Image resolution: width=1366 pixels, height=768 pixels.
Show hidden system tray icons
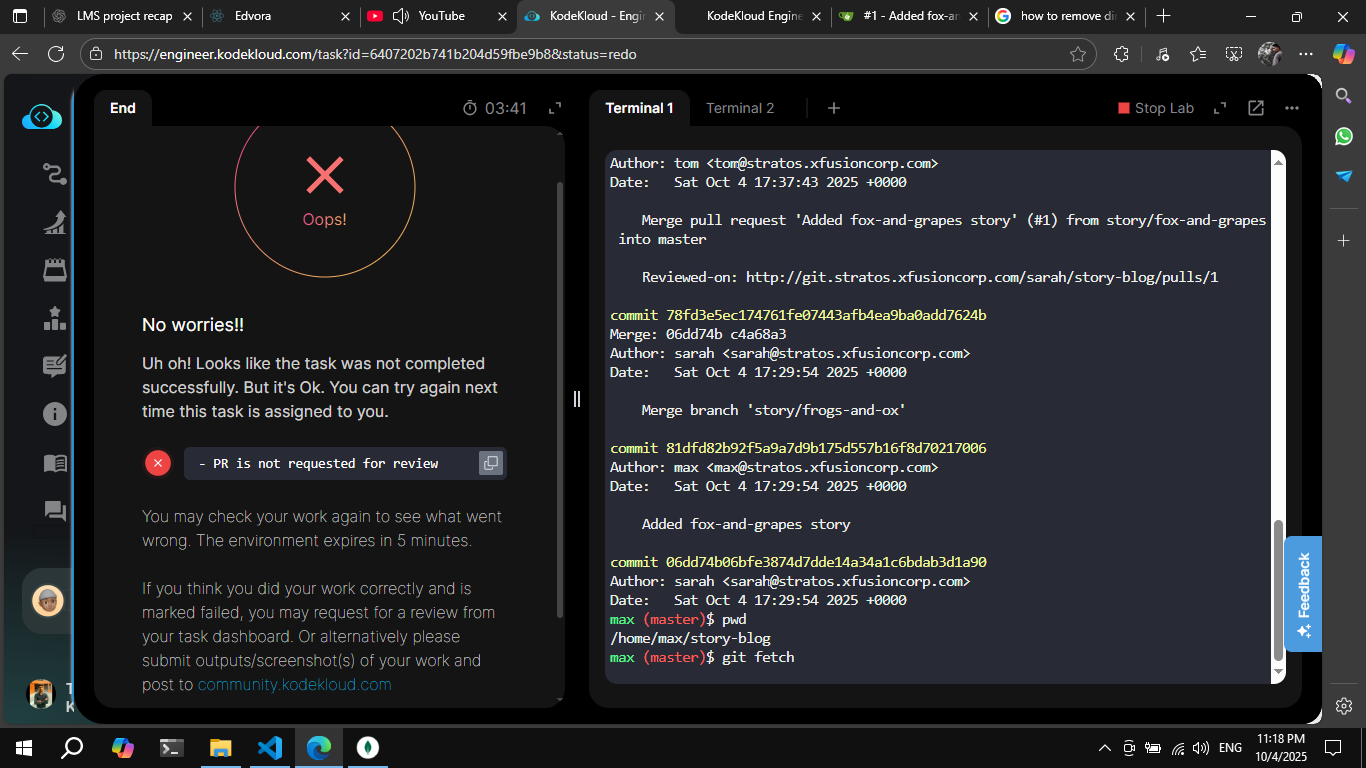(1104, 747)
